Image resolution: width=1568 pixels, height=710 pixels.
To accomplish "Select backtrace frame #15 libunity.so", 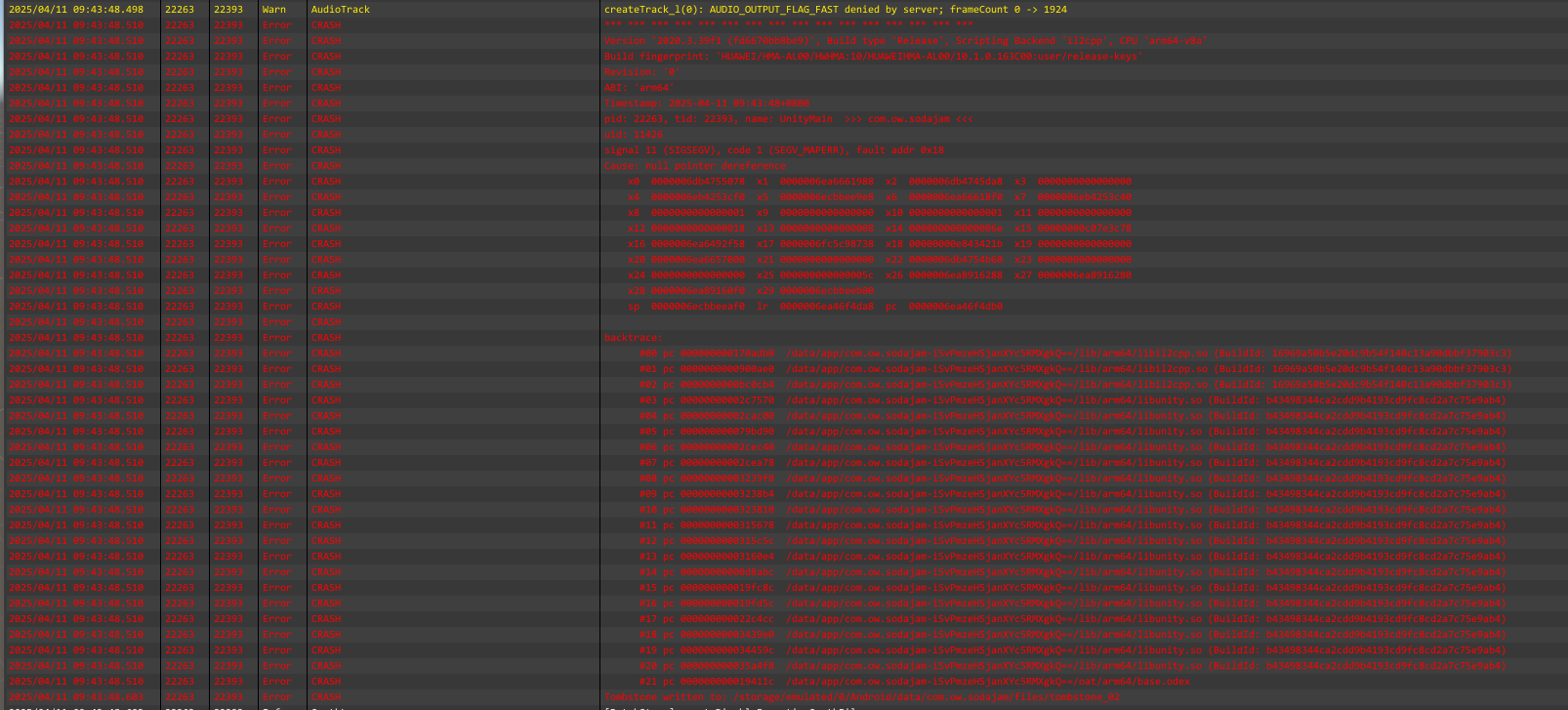I will pos(1073,588).
